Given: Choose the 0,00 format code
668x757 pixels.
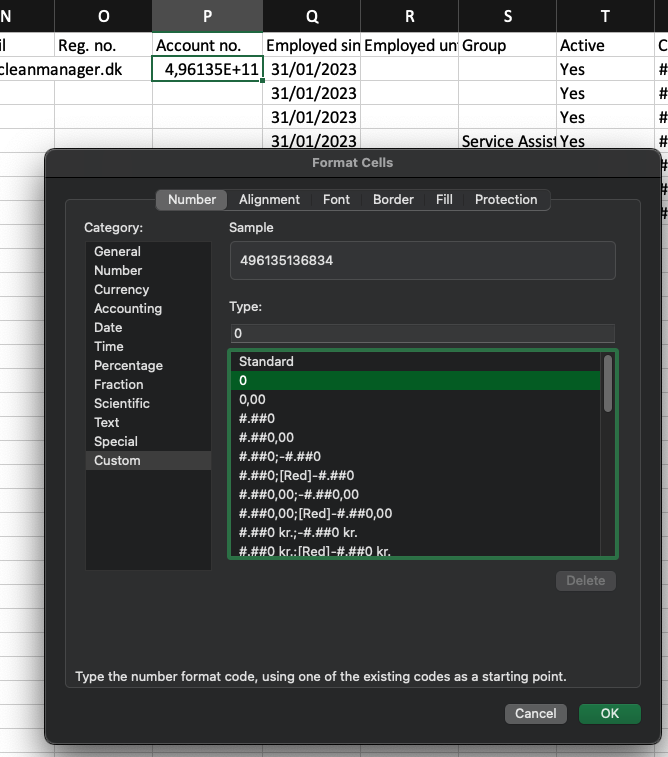Looking at the screenshot, I should (x=252, y=399).
